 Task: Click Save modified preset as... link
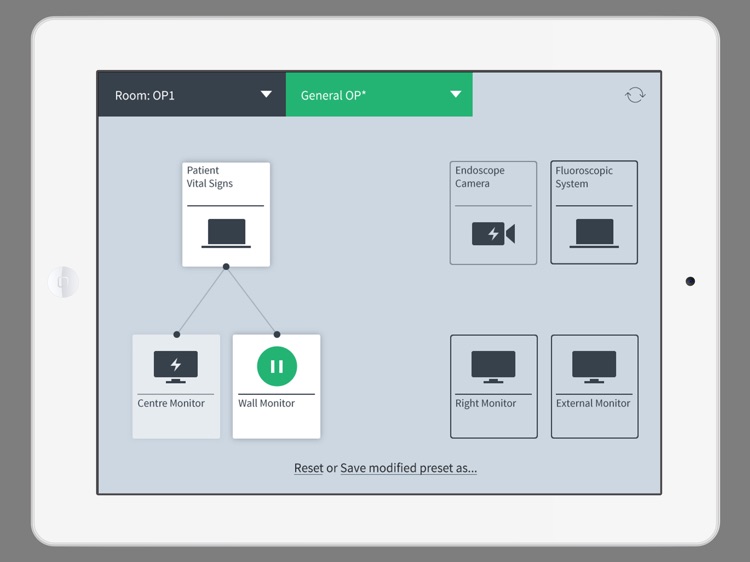point(408,468)
